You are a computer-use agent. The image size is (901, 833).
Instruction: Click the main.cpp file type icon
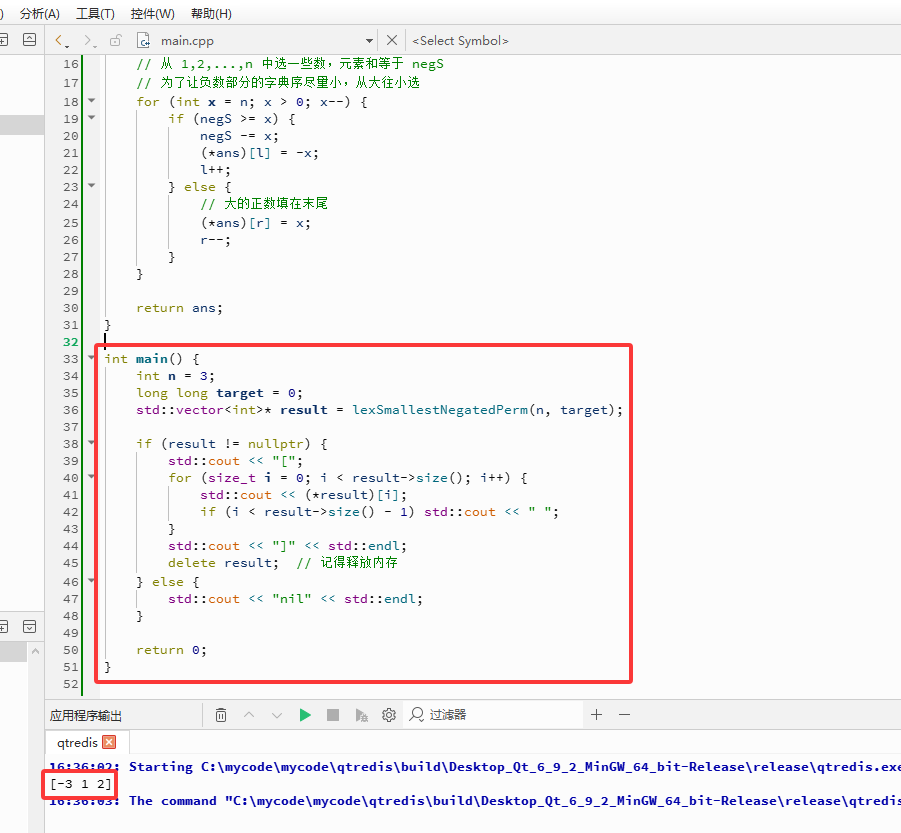coord(143,40)
